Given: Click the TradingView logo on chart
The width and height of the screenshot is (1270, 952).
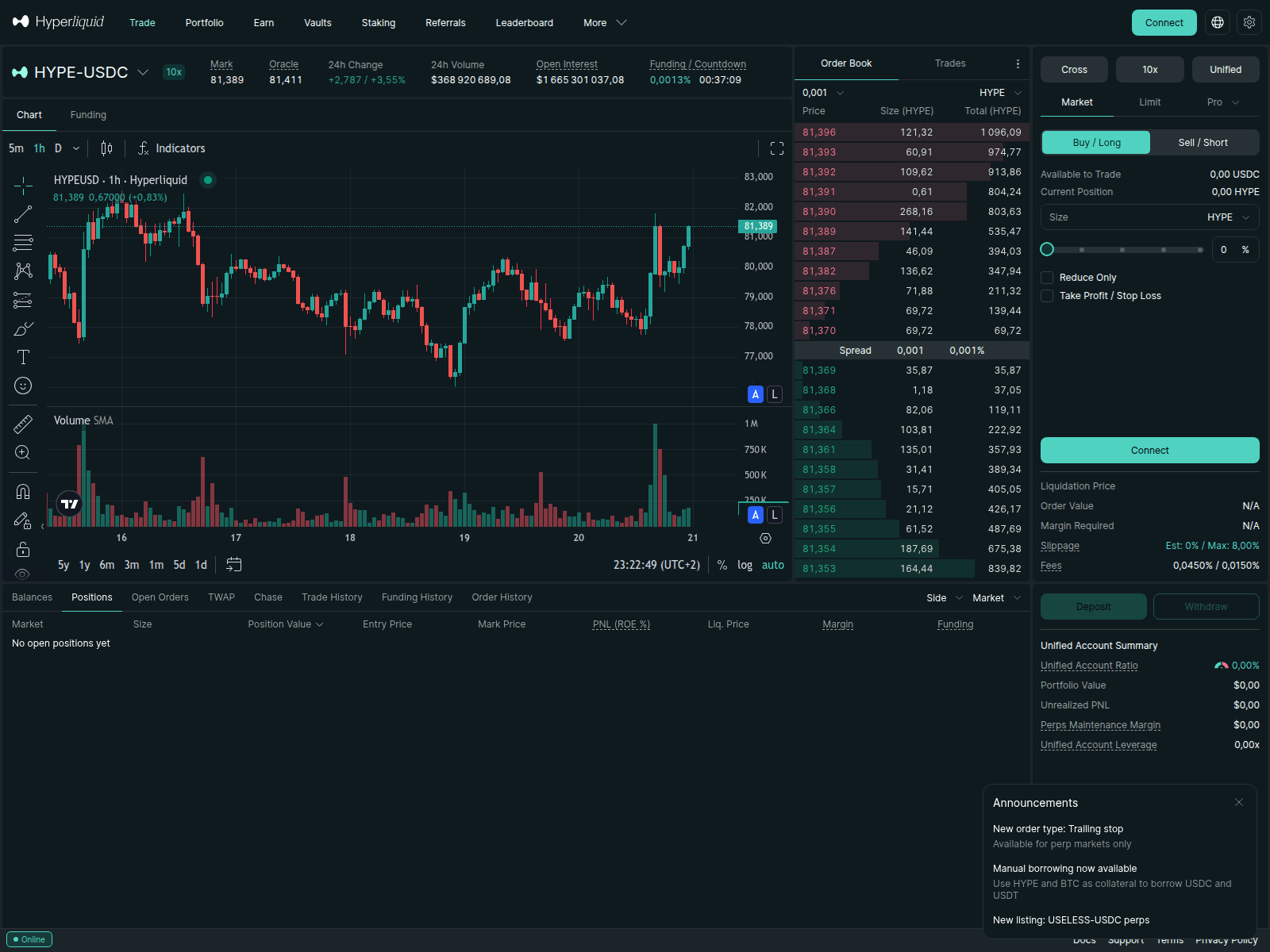Looking at the screenshot, I should [x=70, y=504].
